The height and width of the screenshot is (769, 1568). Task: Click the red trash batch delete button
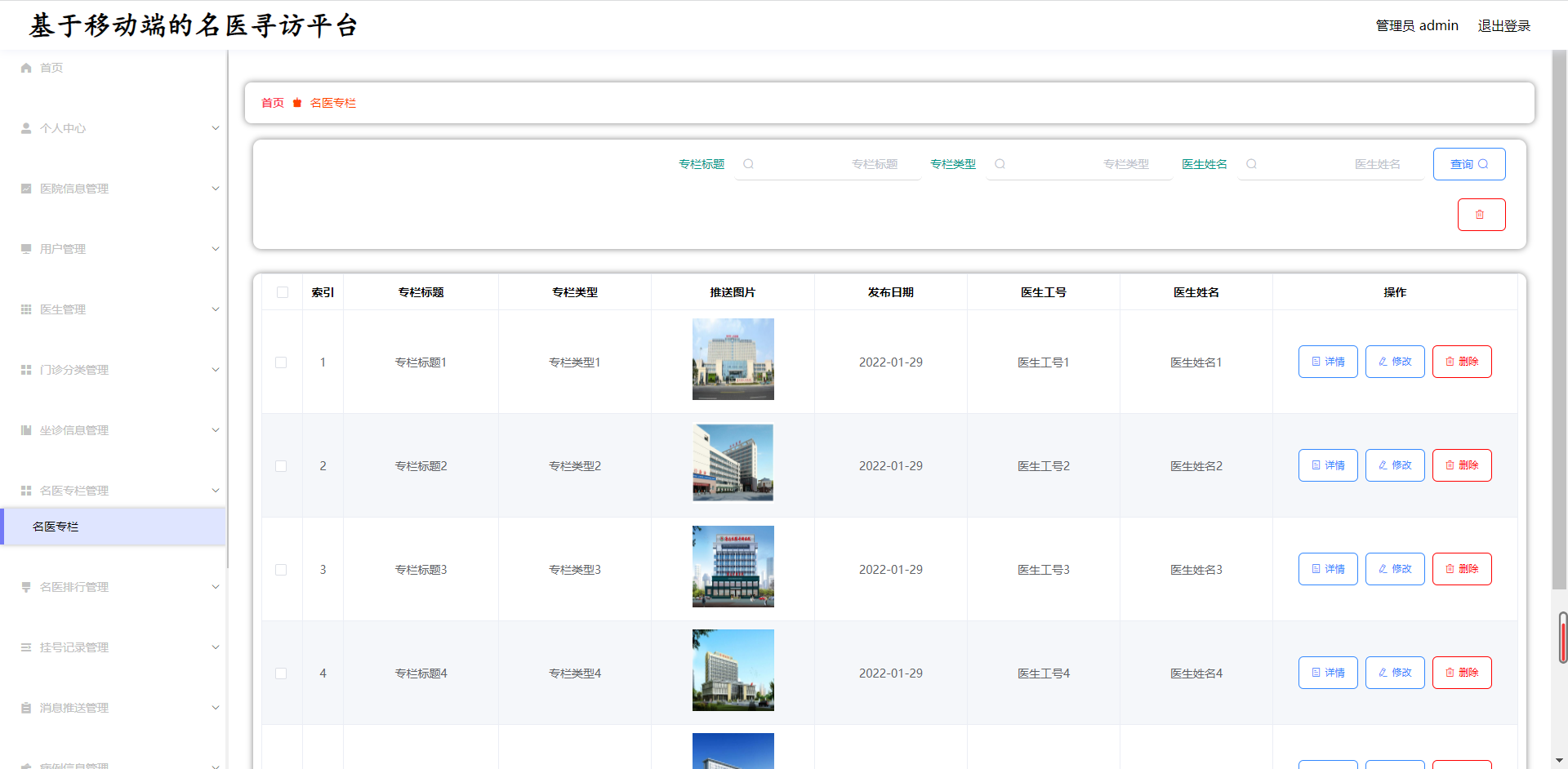coord(1481,215)
